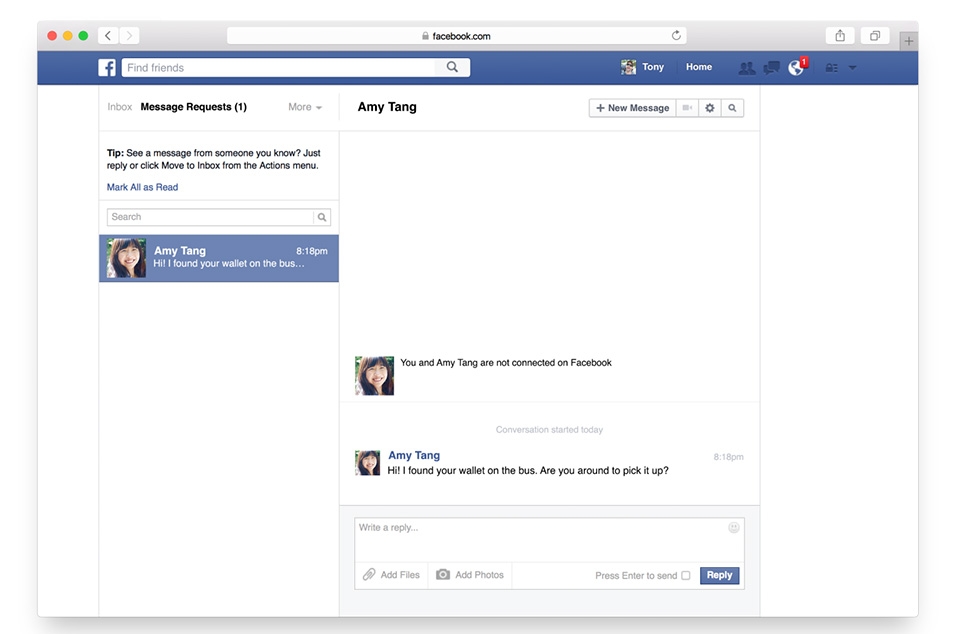
Task: Click the Add Files paperclip icon
Action: coord(369,575)
